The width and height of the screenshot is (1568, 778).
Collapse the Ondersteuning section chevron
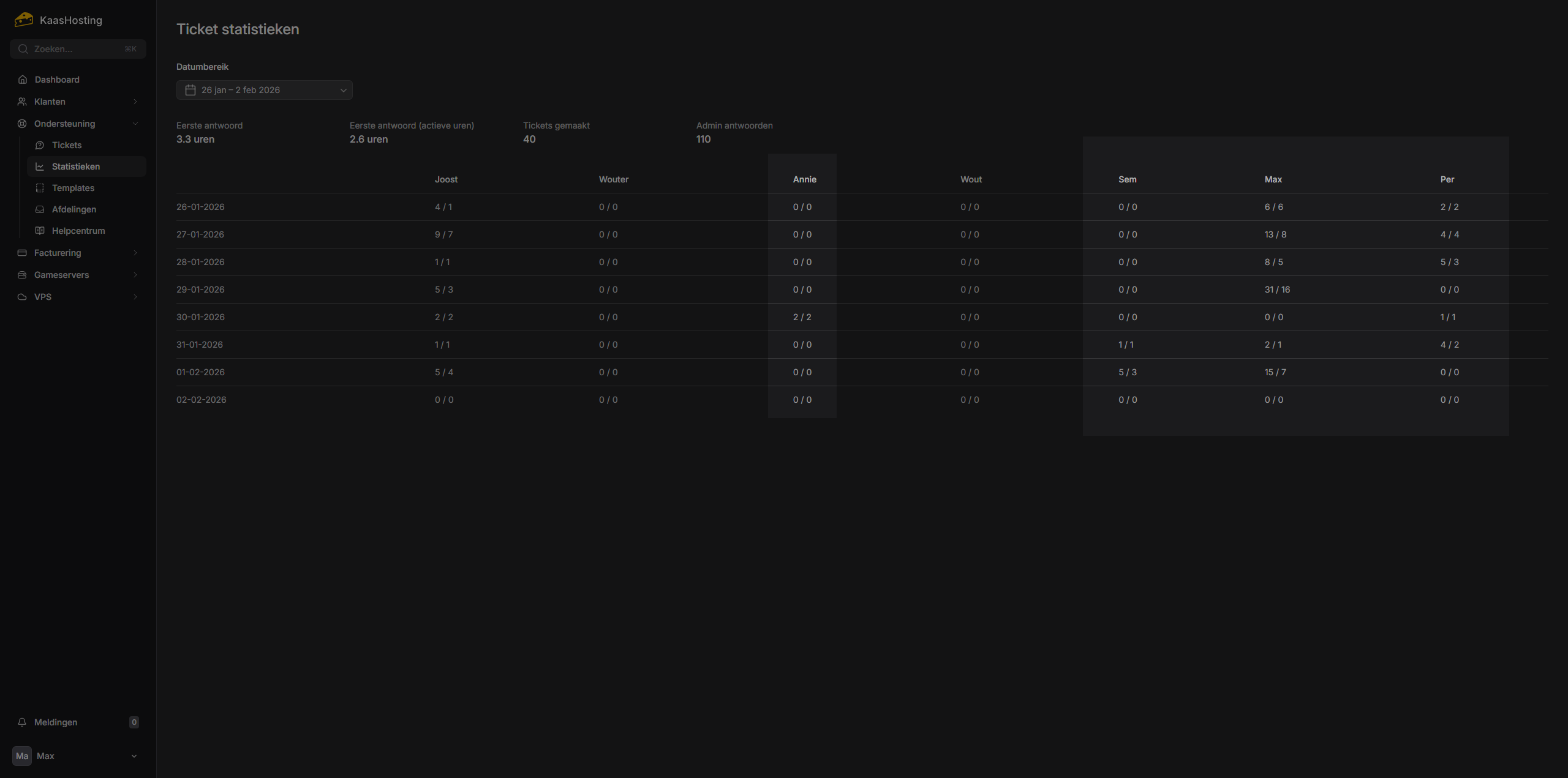[135, 124]
